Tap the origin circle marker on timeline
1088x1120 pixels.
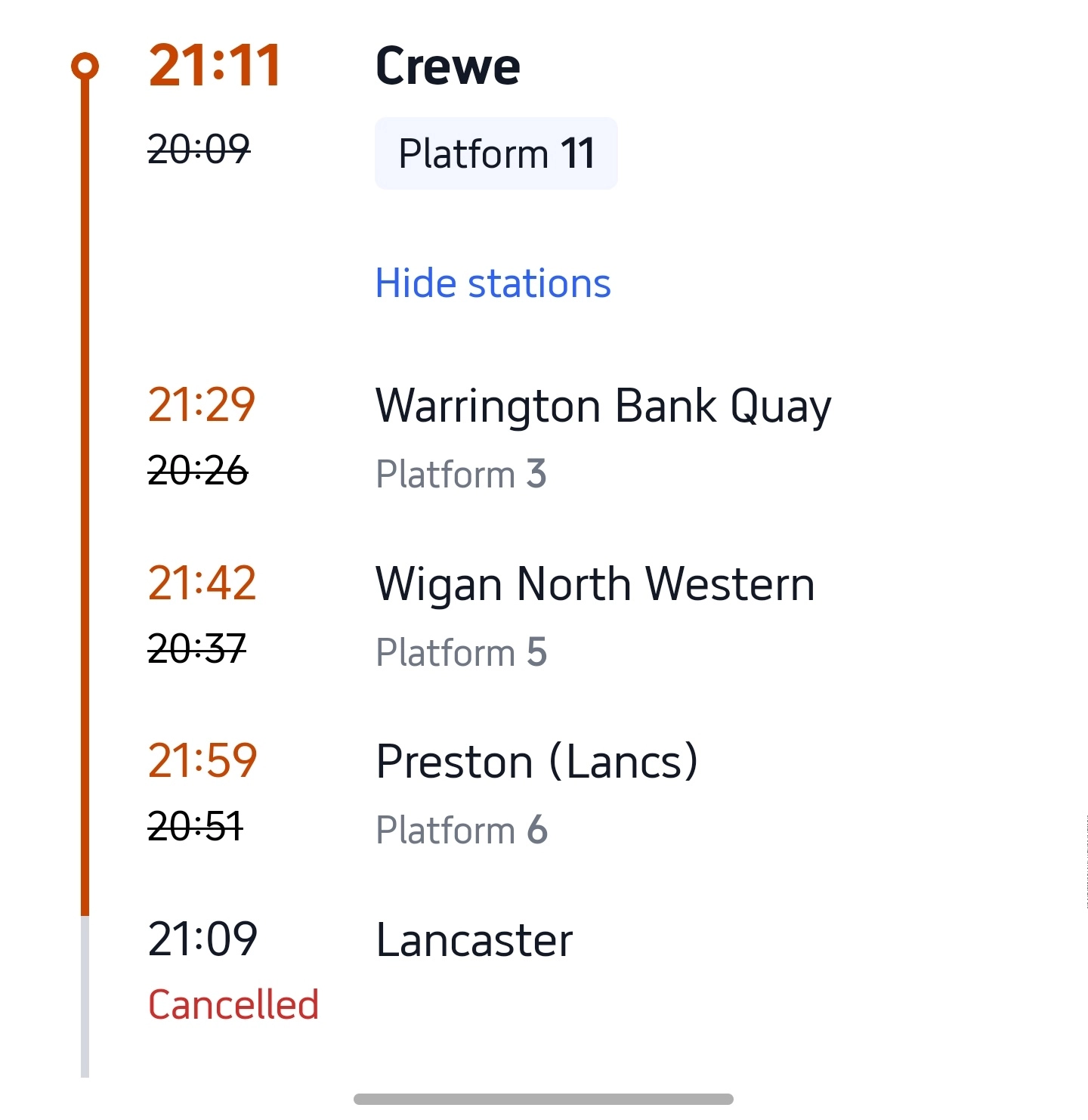coord(85,67)
